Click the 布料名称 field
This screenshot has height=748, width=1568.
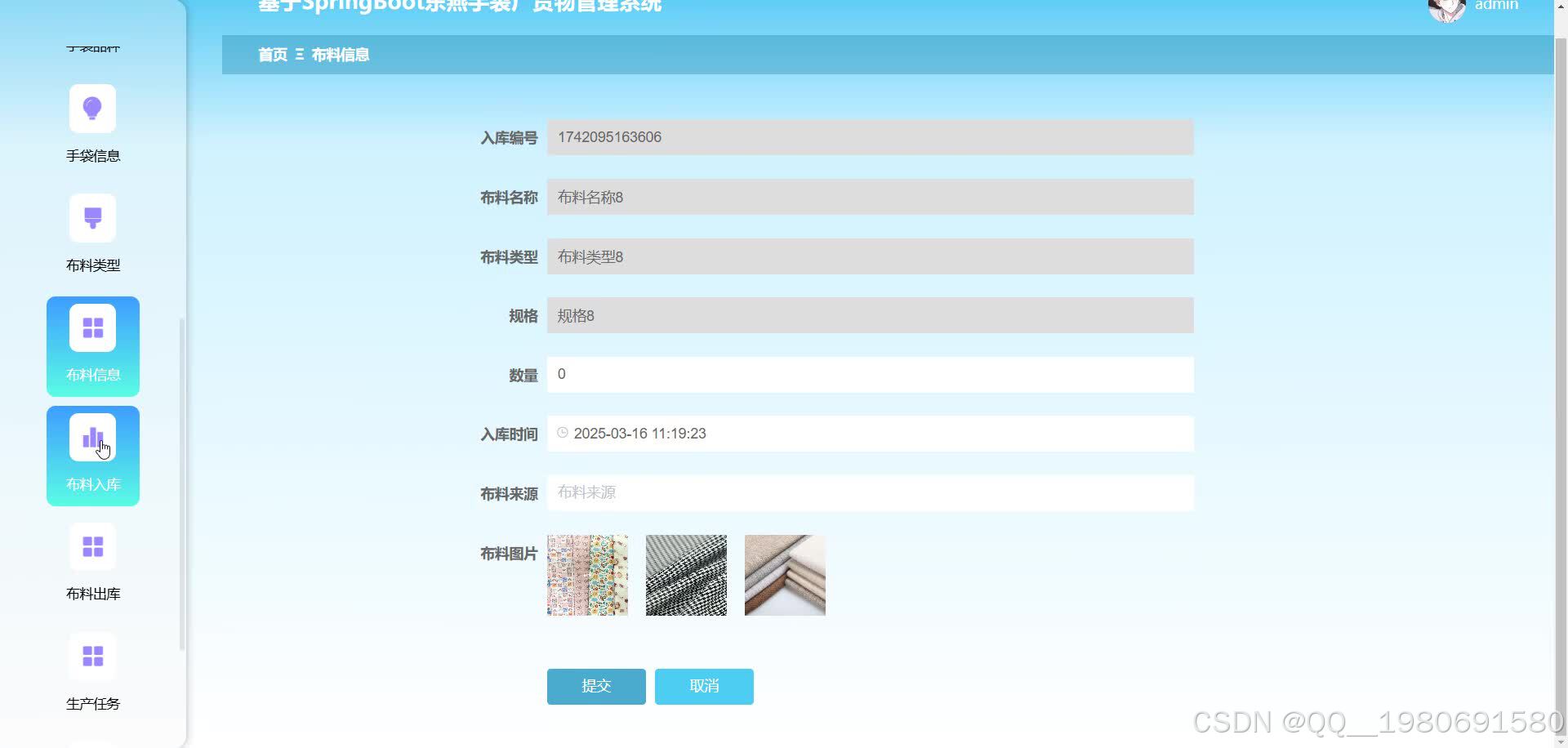click(x=871, y=197)
